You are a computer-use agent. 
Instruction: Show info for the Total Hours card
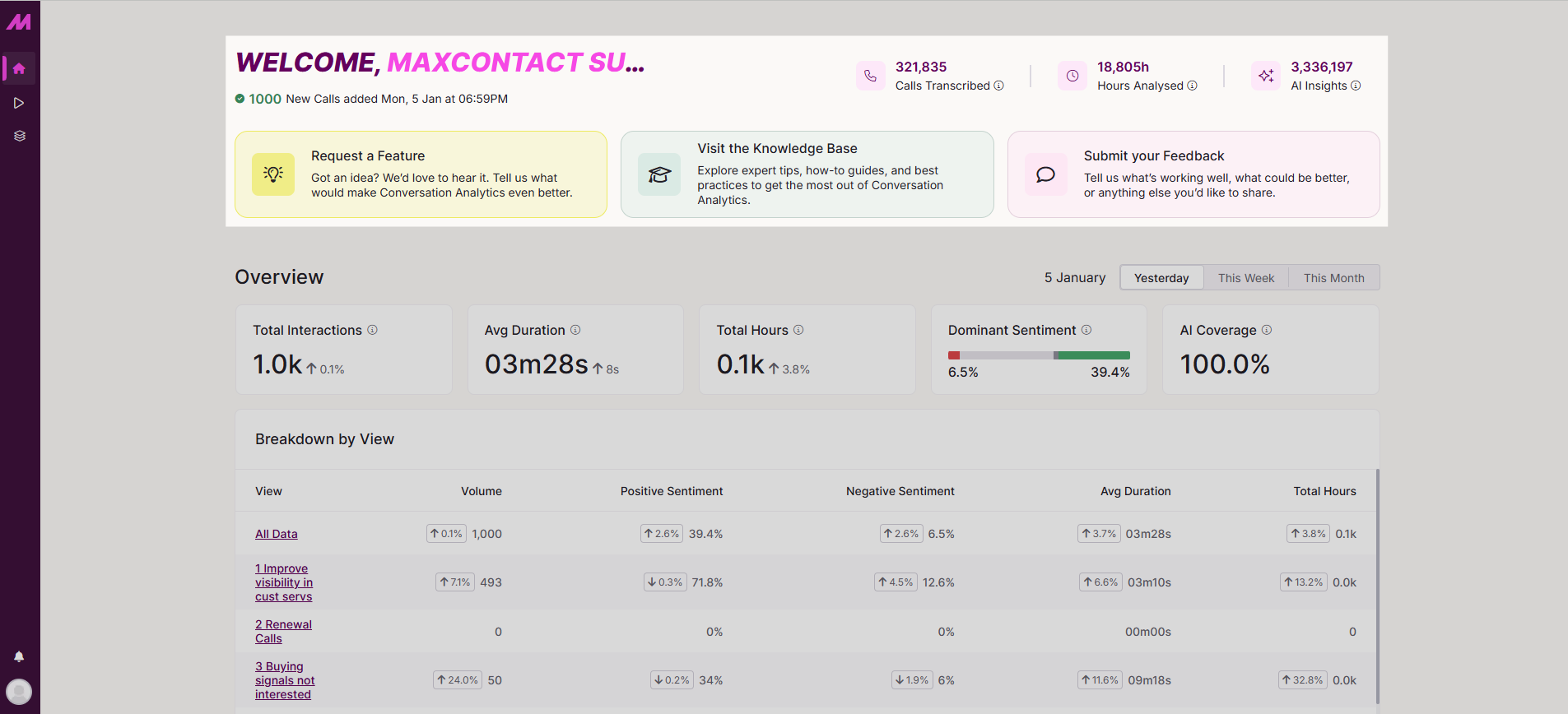[x=798, y=330]
